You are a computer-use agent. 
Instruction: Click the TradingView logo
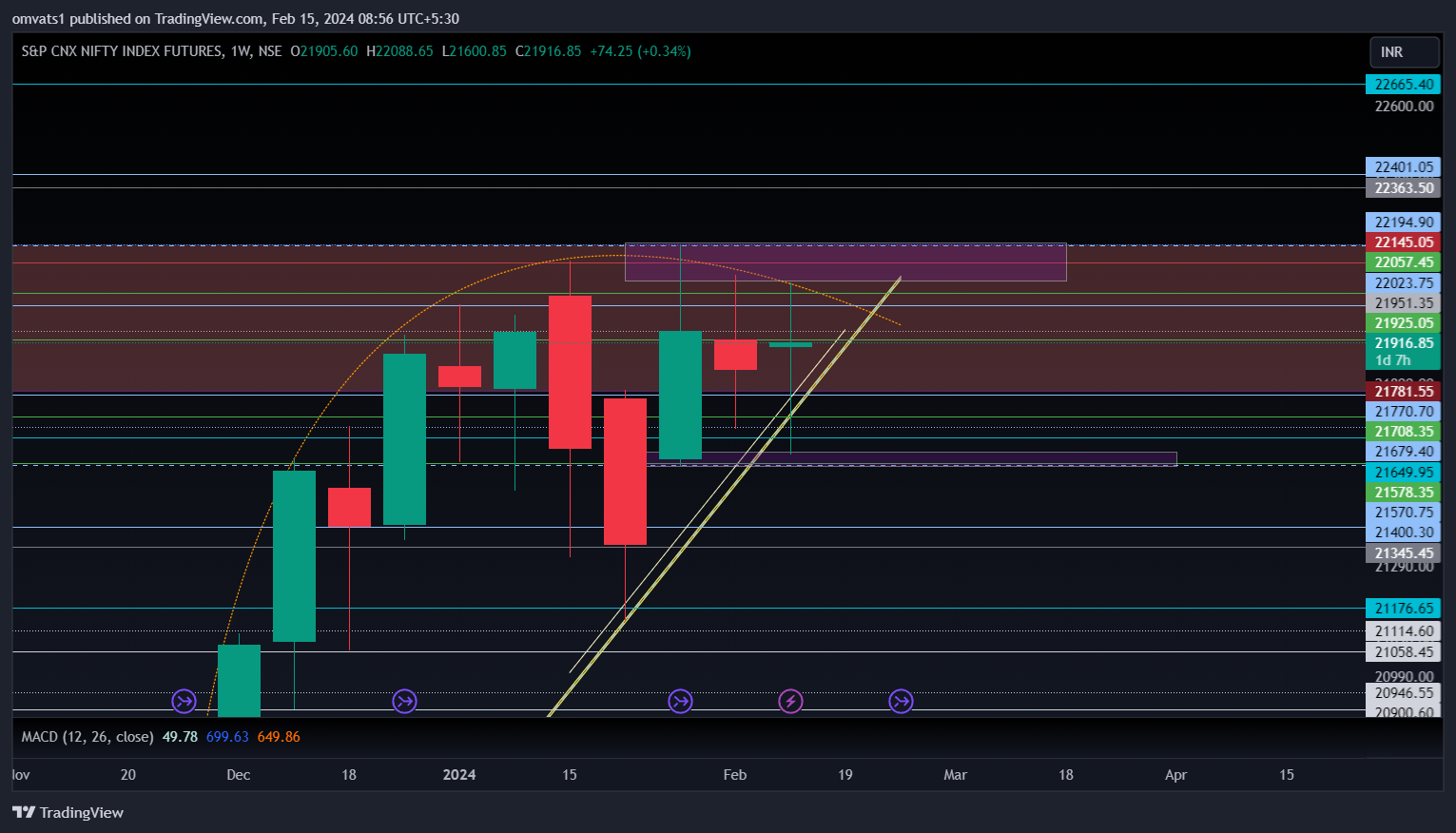click(x=68, y=812)
